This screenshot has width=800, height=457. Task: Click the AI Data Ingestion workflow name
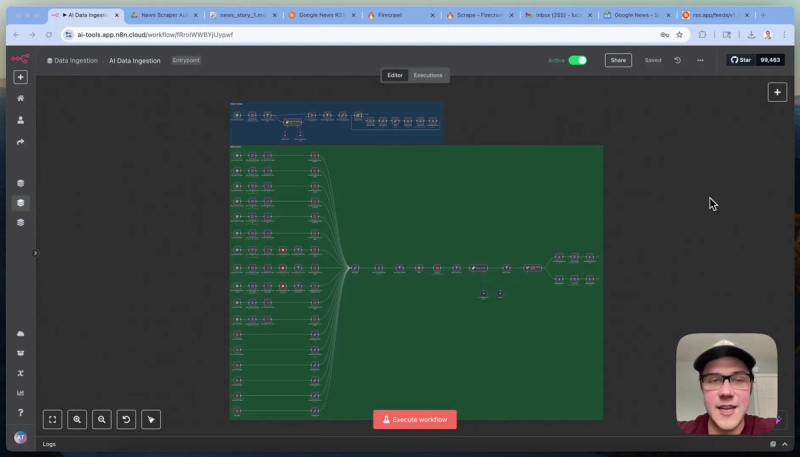coord(135,60)
